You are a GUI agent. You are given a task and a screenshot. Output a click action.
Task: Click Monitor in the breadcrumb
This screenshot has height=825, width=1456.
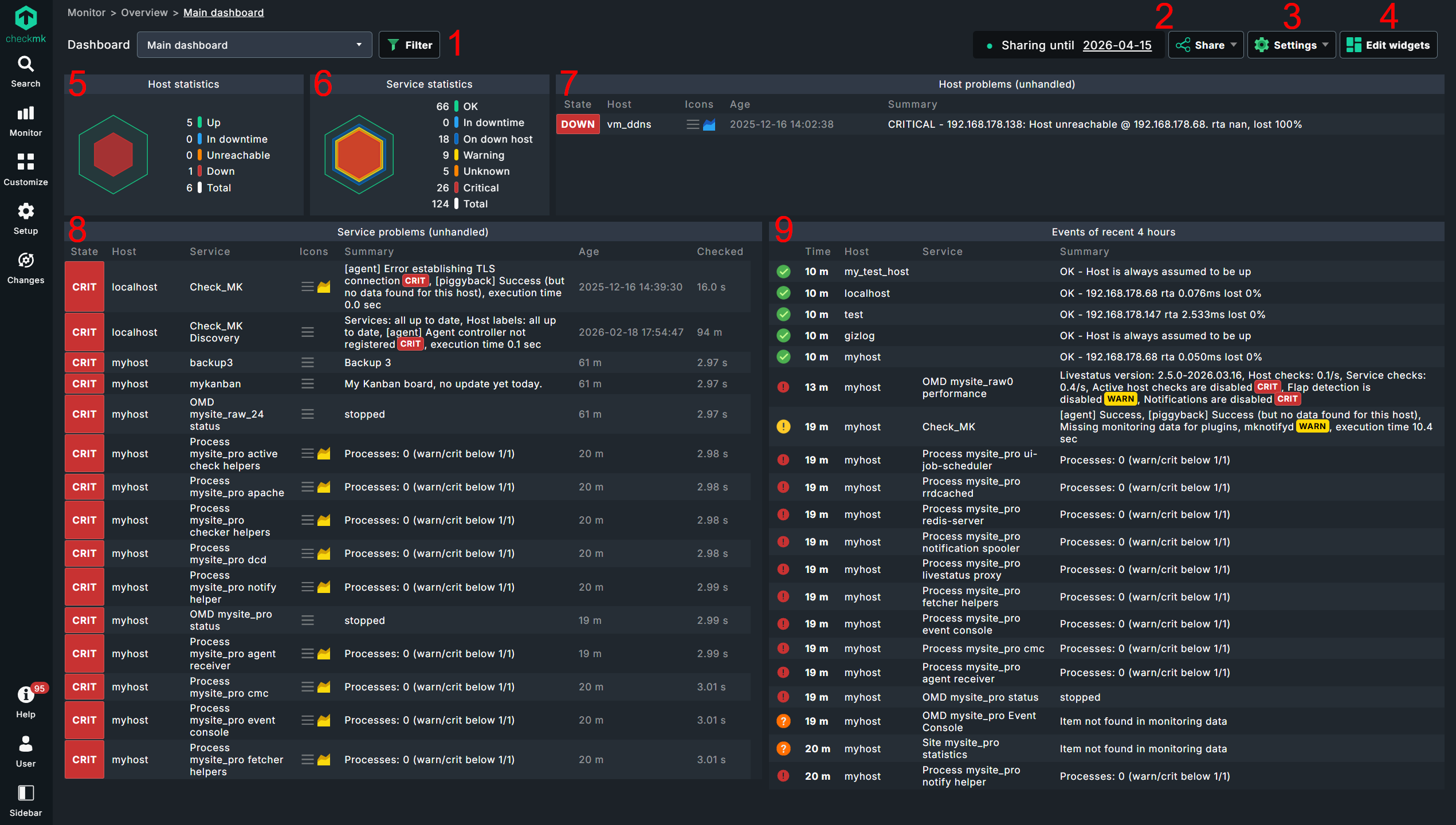(x=87, y=13)
